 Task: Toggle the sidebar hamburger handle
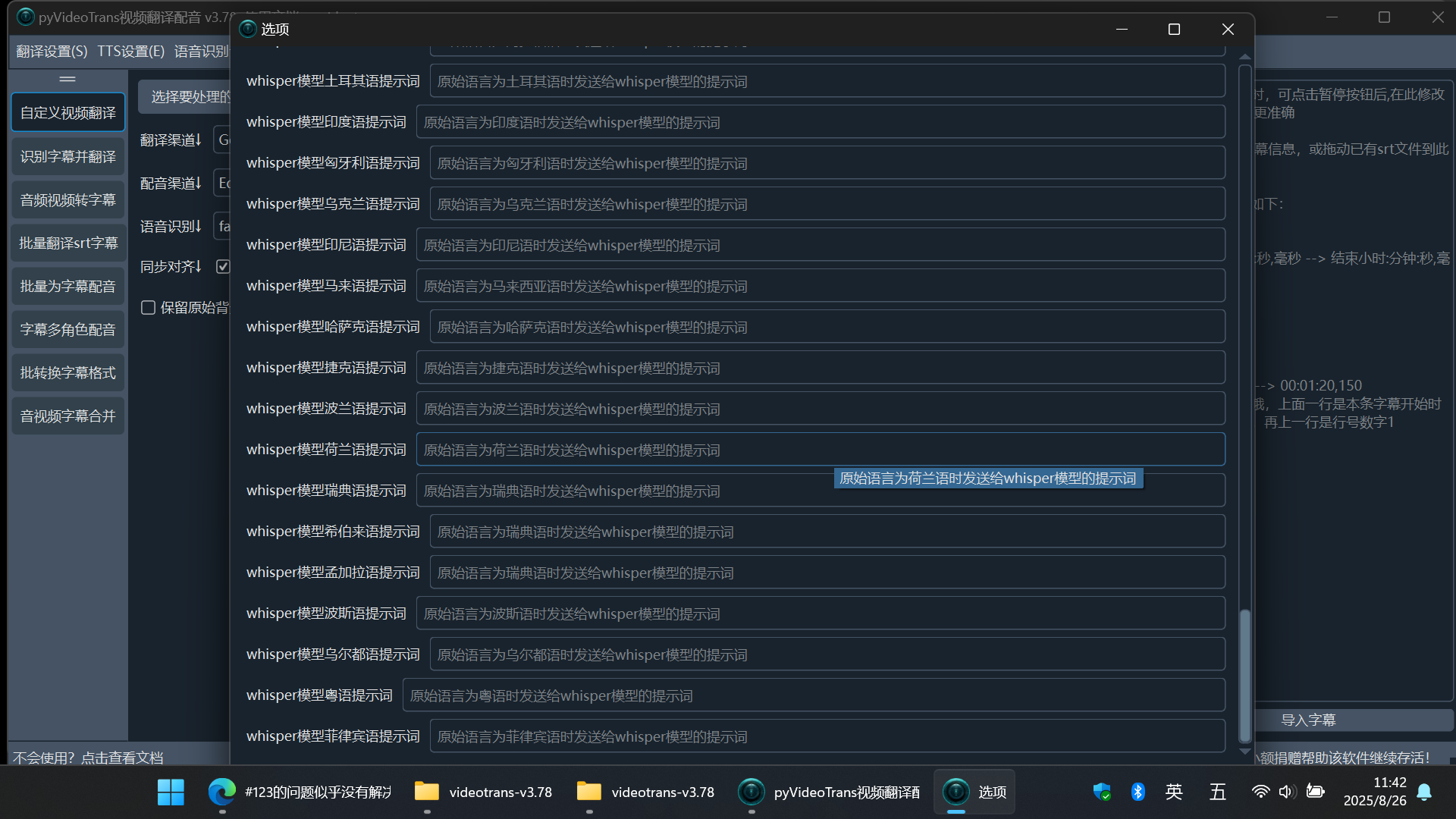(67, 79)
